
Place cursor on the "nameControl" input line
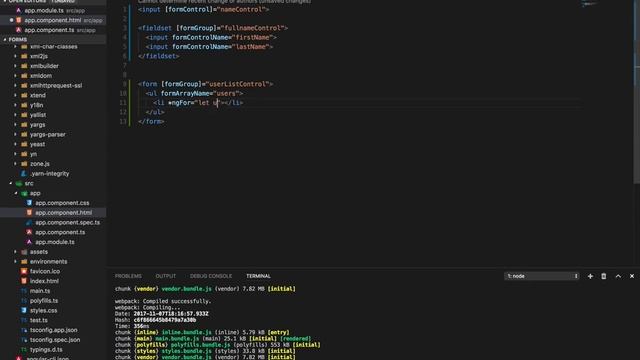point(203,9)
